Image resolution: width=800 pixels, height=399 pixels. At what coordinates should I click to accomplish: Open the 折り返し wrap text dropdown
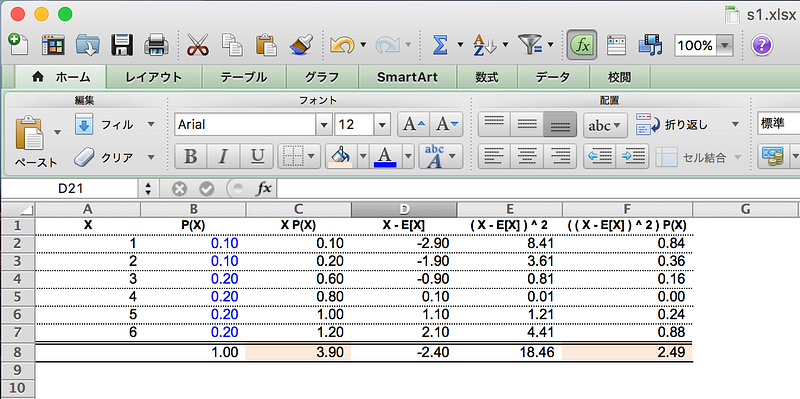click(735, 124)
